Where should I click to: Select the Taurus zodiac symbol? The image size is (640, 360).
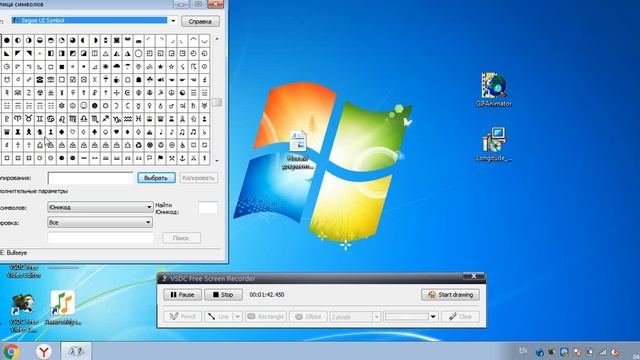pos(29,119)
